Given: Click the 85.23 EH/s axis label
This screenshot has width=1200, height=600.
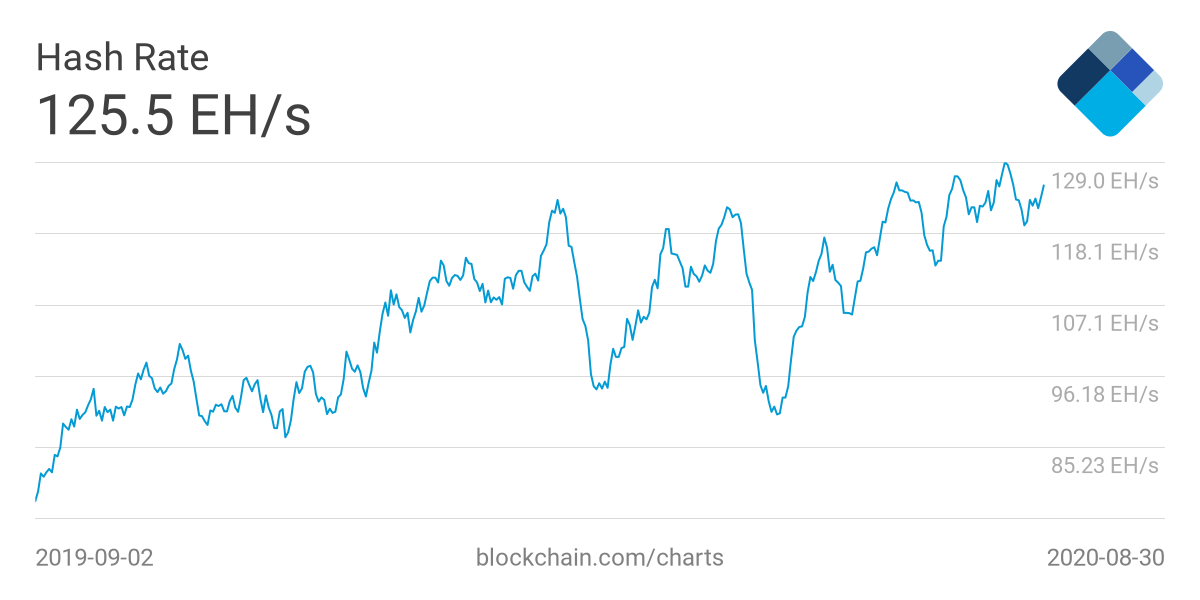Looking at the screenshot, I should (x=1104, y=465).
